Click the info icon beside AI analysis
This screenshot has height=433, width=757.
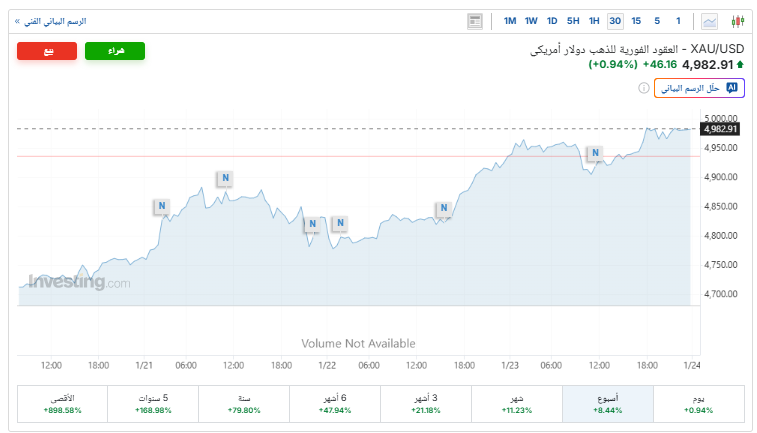[x=644, y=88]
